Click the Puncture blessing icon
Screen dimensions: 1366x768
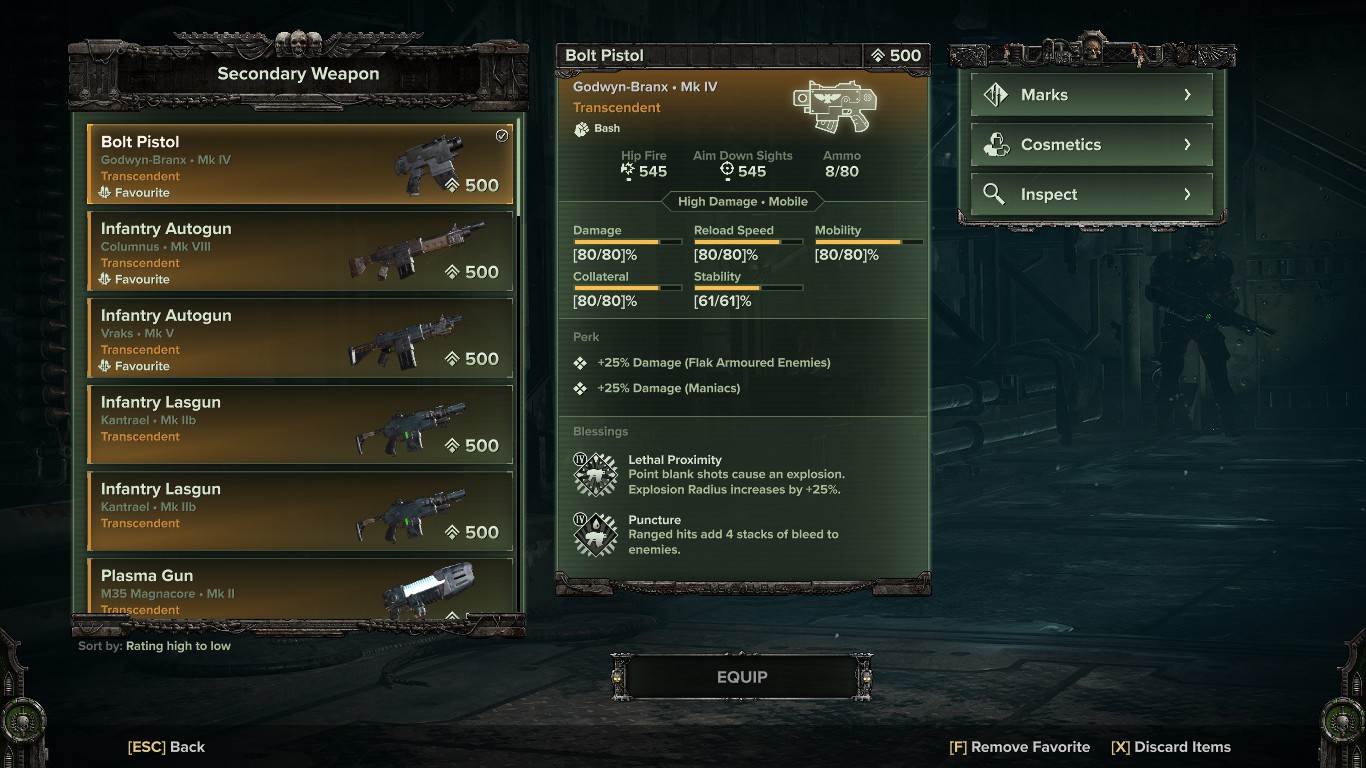(595, 535)
